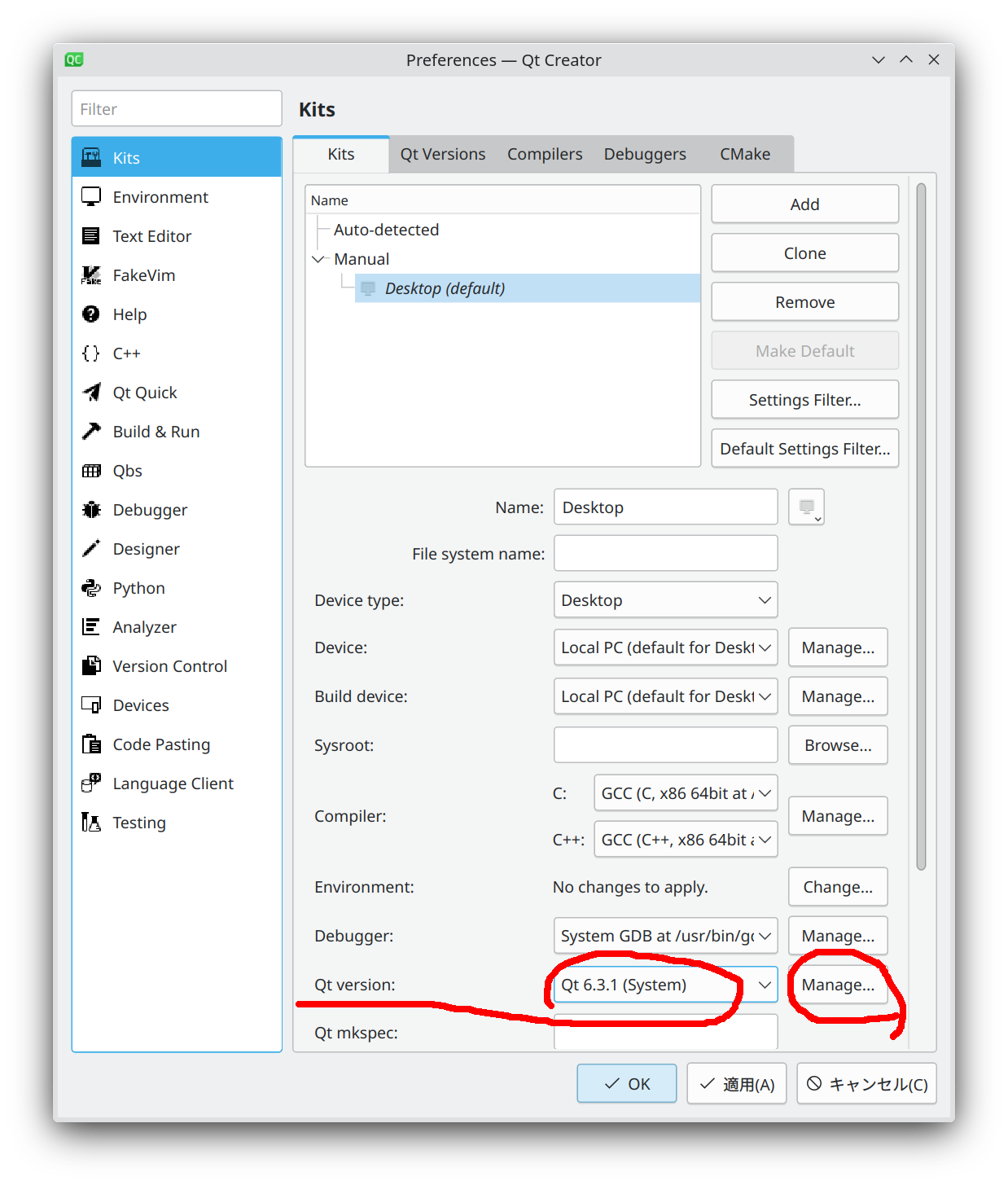The width and height of the screenshot is (1008, 1185).
Task: Open the Compilers tab
Action: click(545, 154)
